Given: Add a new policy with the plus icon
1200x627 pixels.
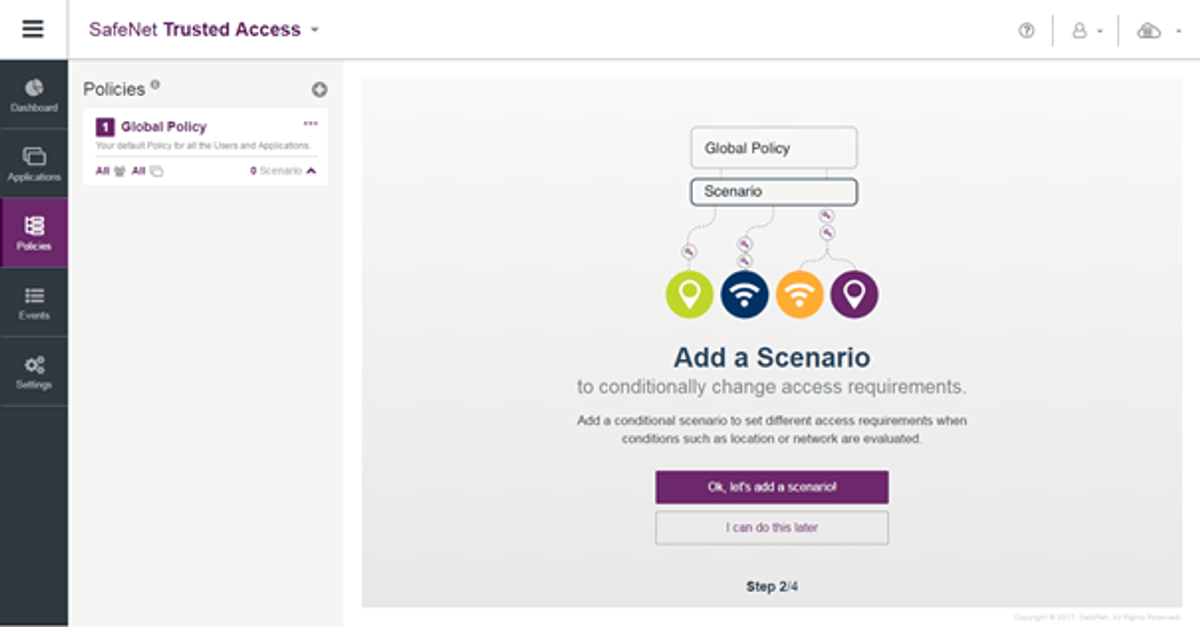Looking at the screenshot, I should pos(319,89).
